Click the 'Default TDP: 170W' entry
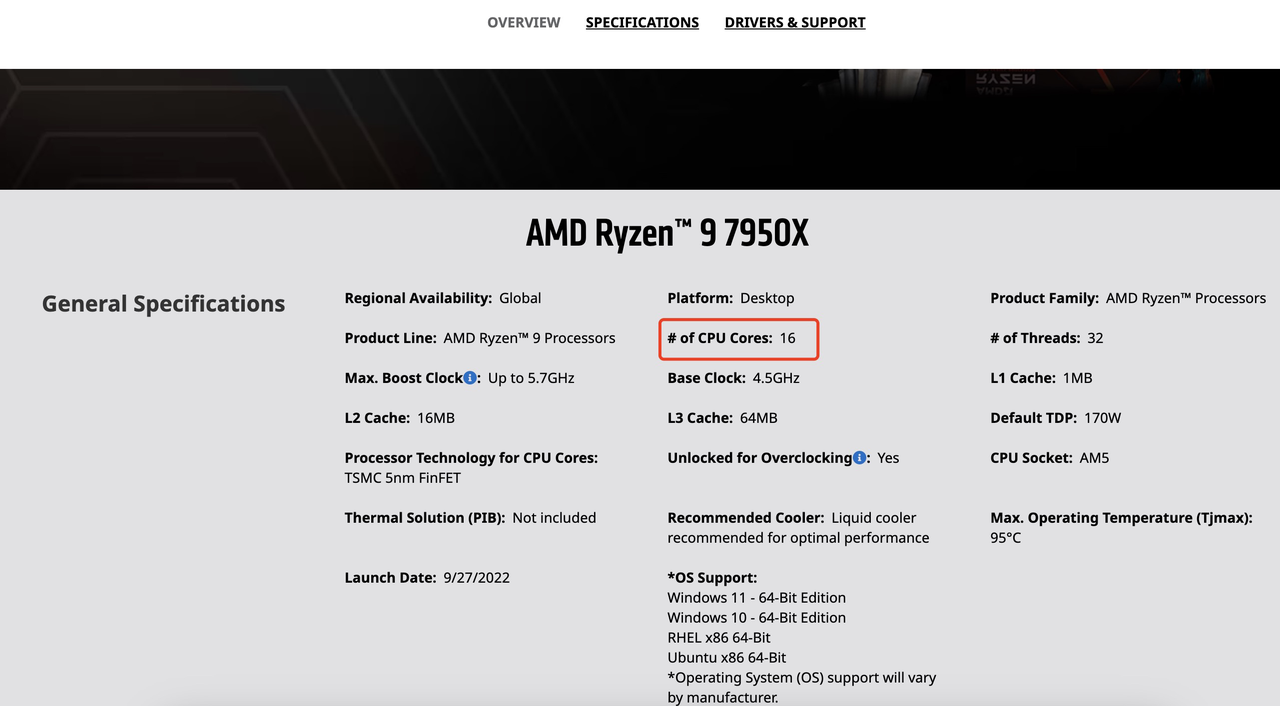Screen dimensions: 1280x706 pos(1056,418)
